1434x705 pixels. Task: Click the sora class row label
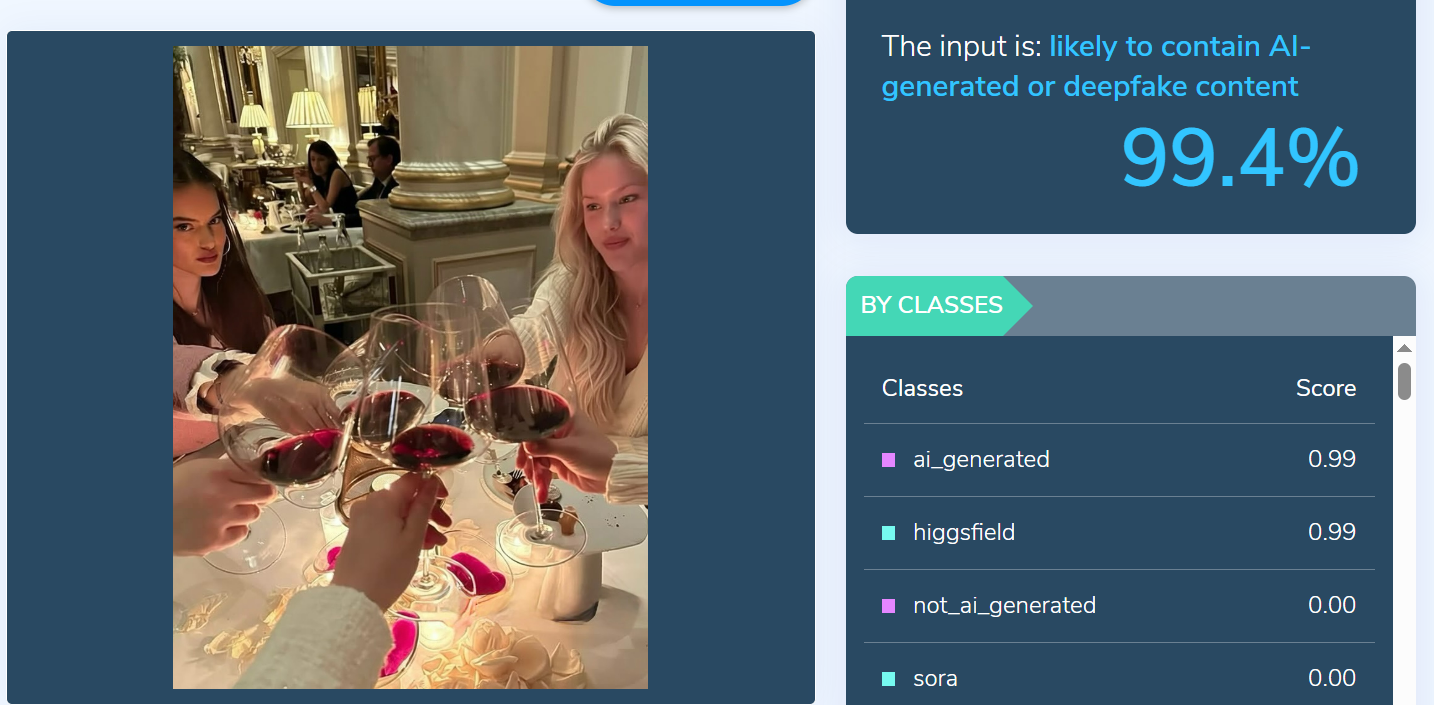coord(935,679)
